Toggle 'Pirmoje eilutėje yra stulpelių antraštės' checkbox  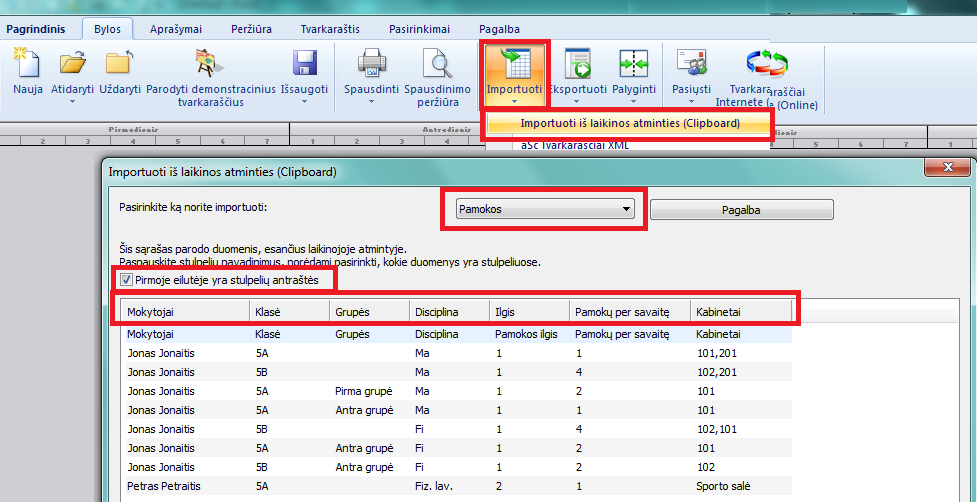coord(126,280)
